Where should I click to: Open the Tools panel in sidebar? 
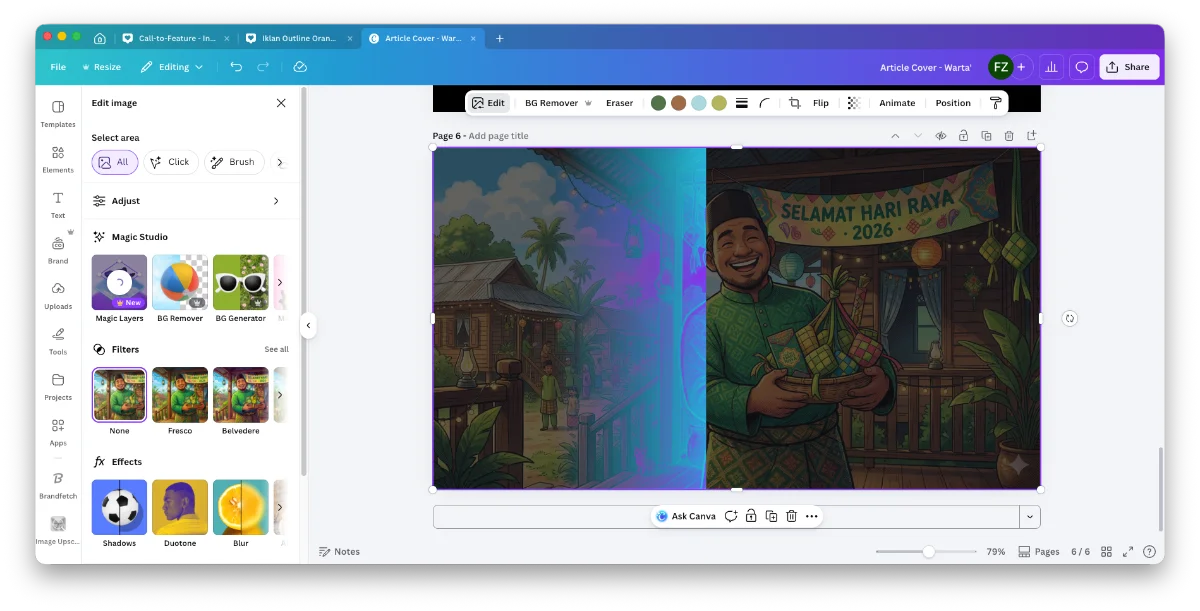(58, 340)
